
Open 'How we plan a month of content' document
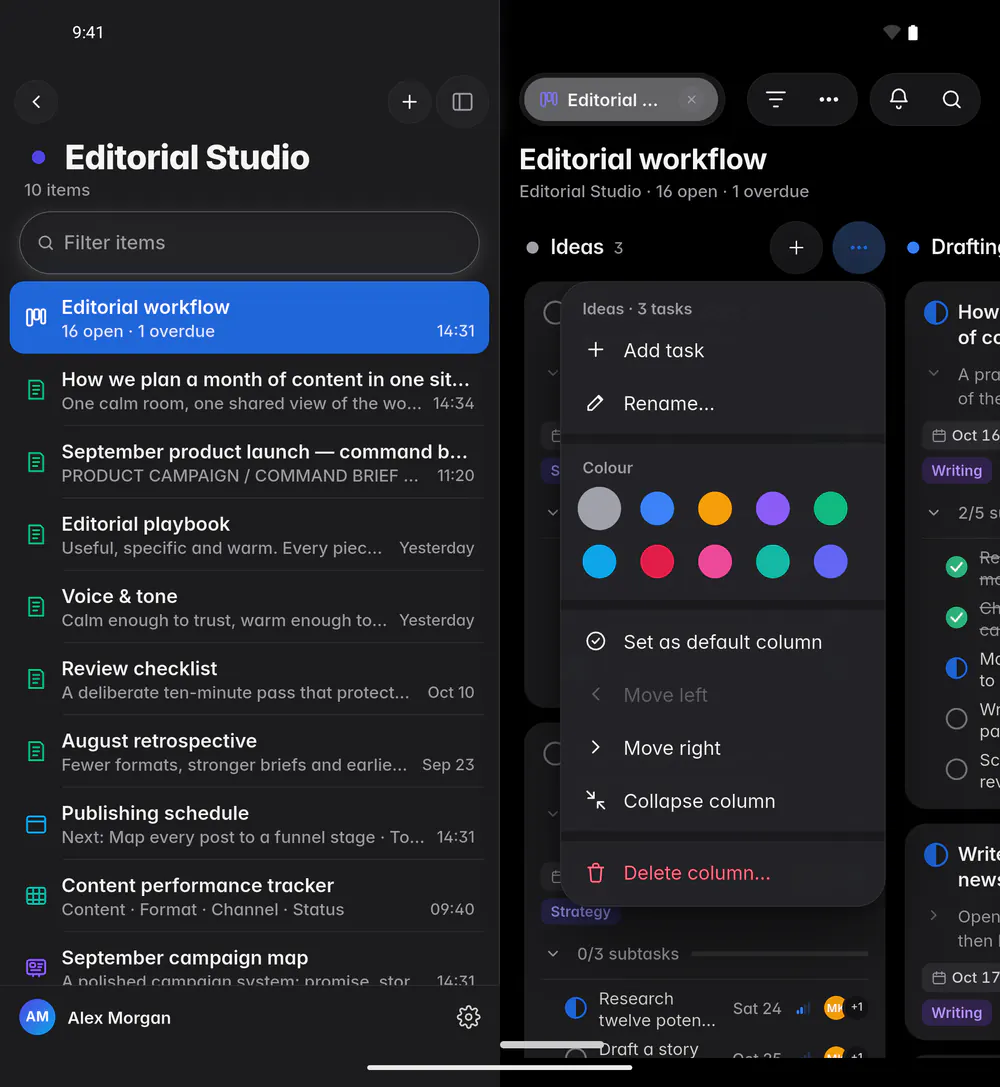(249, 390)
